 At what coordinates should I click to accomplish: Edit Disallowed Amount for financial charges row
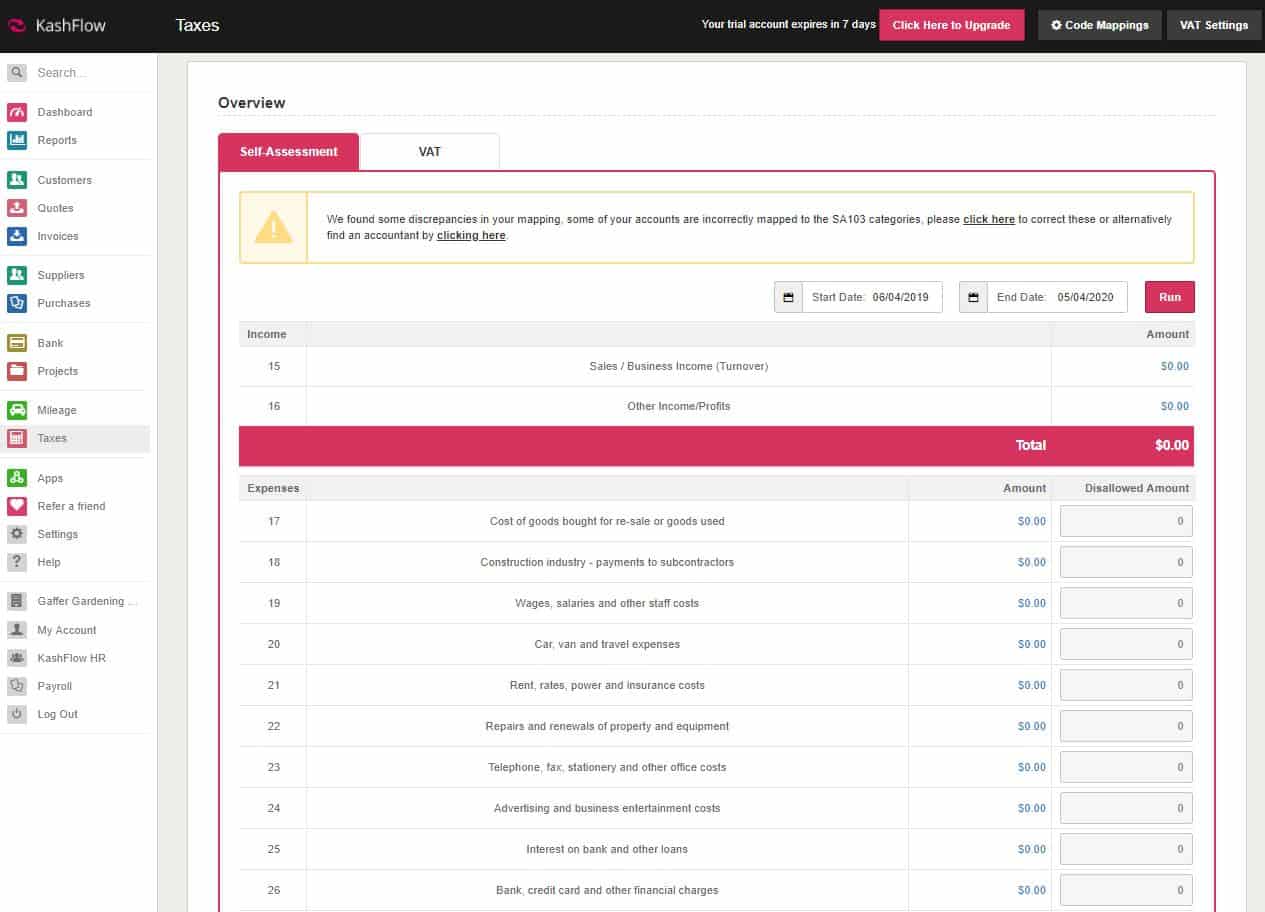[1126, 890]
